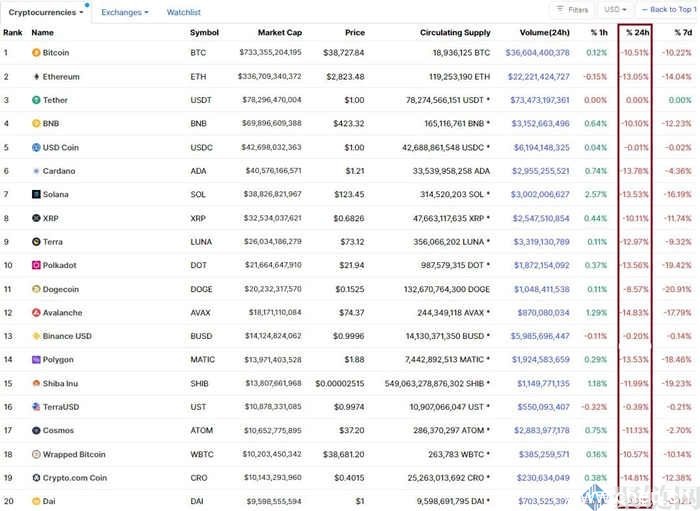Sort table by Market Cap column
Screen dimensions: 700x511
tap(280, 32)
